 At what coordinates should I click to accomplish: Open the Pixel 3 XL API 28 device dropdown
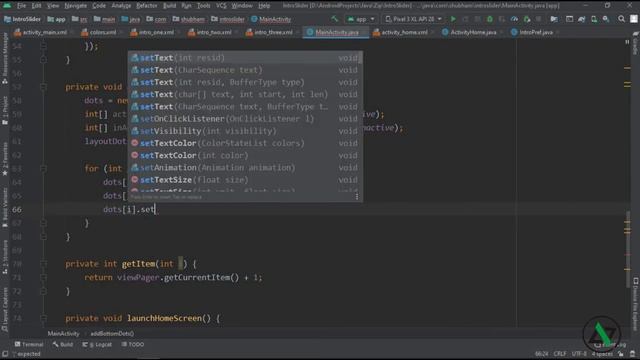pyautogui.click(x=413, y=19)
